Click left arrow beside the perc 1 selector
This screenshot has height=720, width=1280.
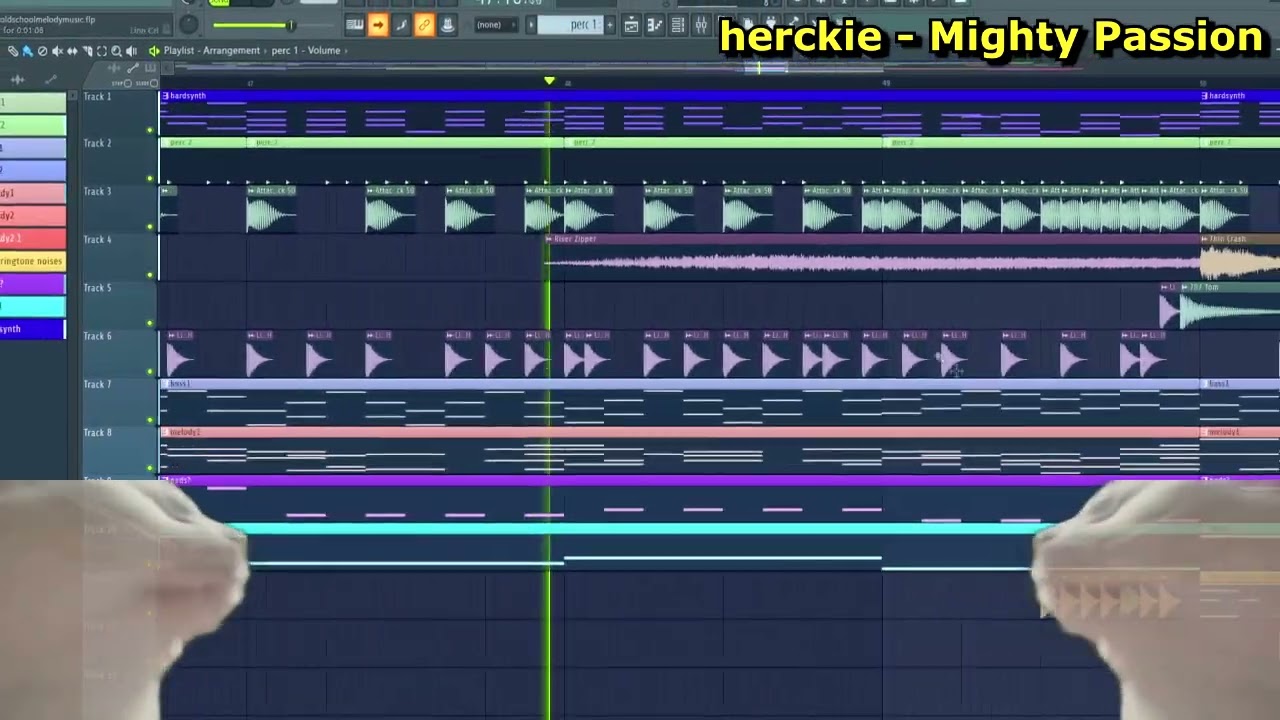tap(531, 25)
